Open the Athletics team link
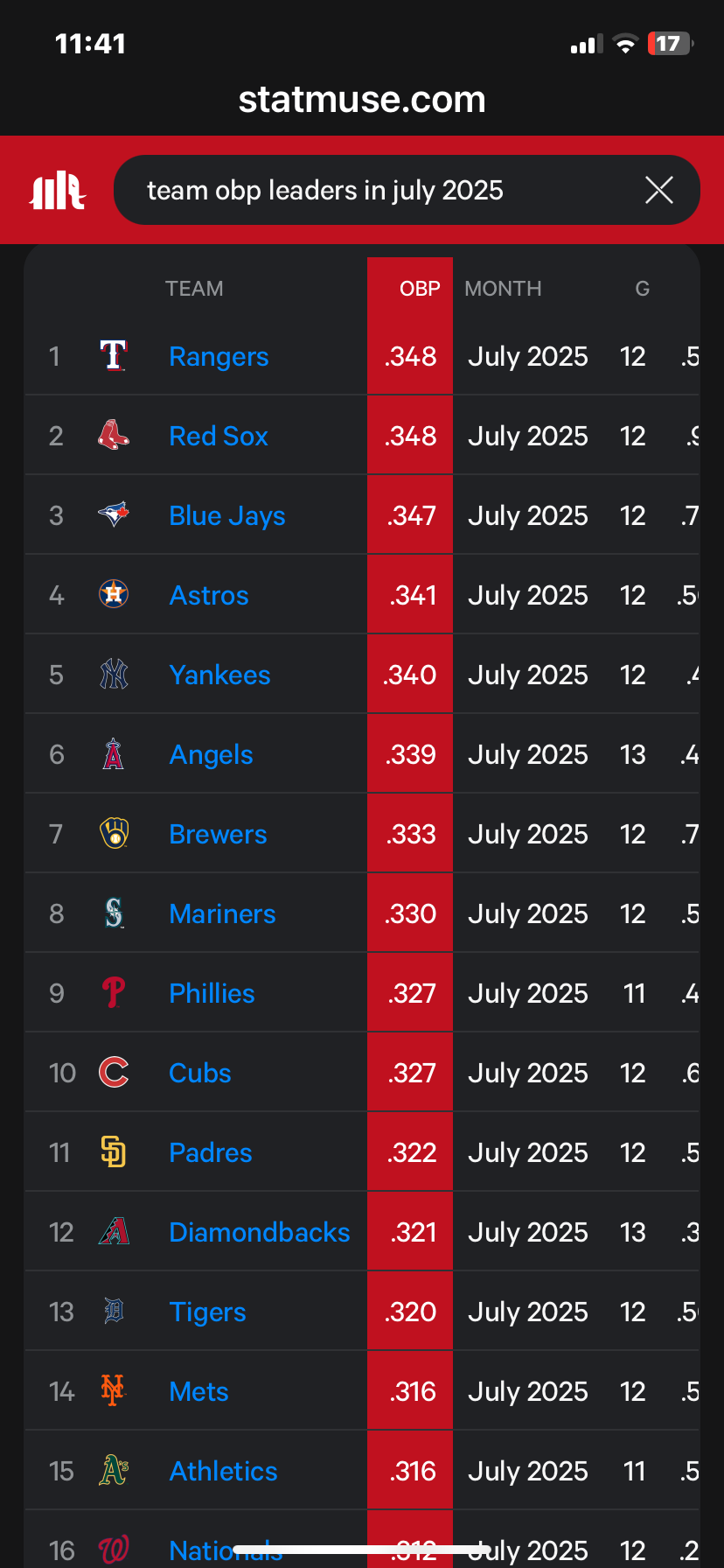Image resolution: width=724 pixels, height=1568 pixels. 223,1471
